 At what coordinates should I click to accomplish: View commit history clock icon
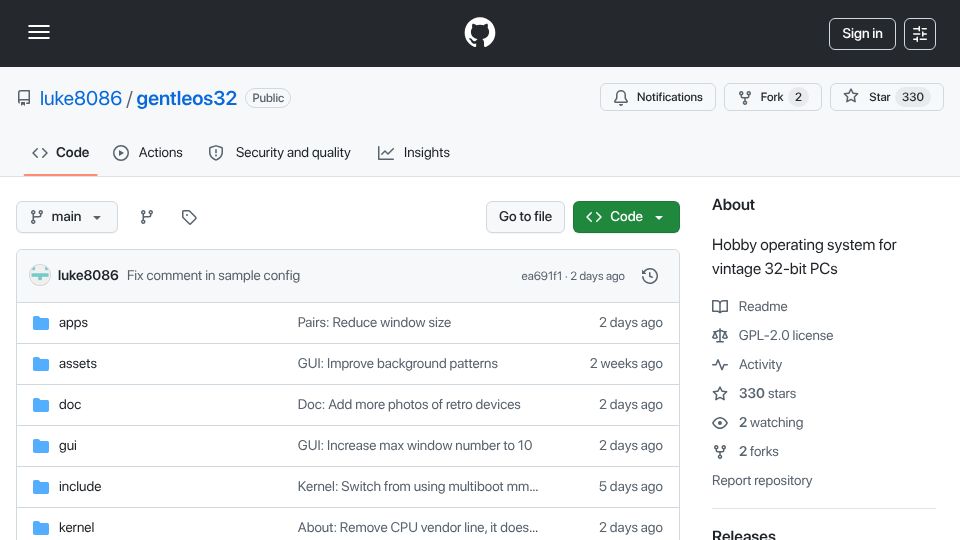coord(650,276)
